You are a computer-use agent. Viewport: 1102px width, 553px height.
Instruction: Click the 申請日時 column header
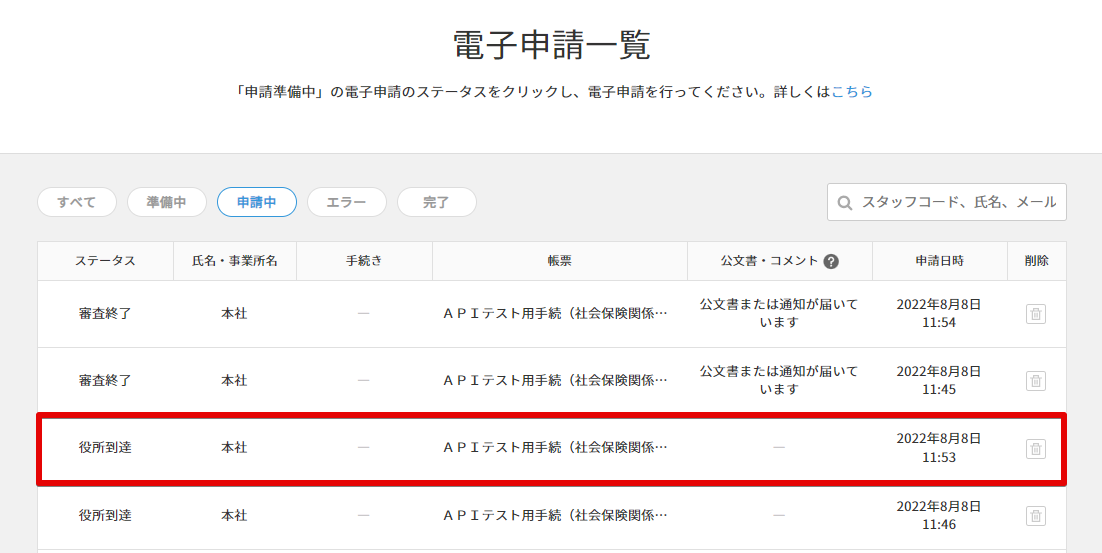(939, 261)
